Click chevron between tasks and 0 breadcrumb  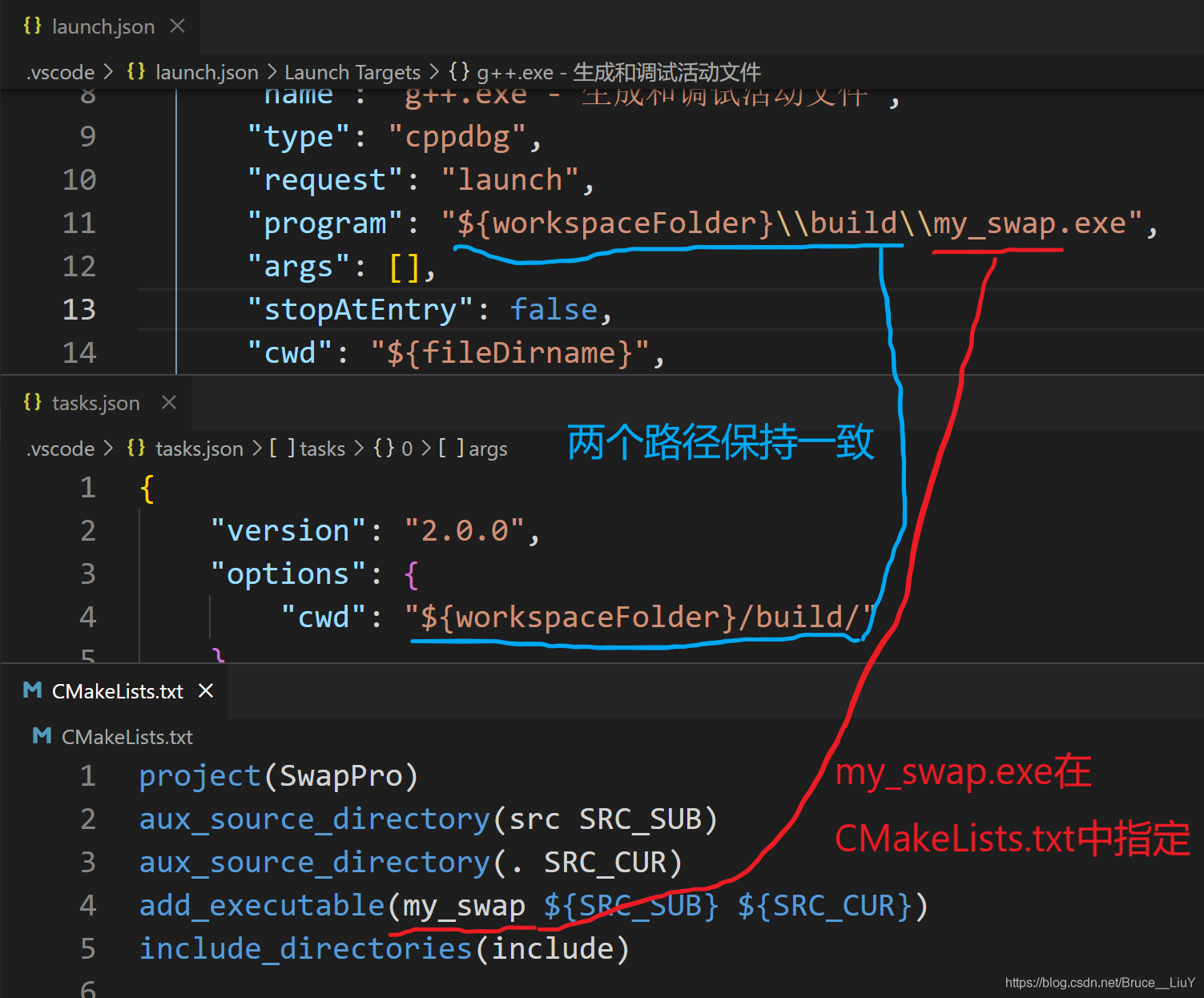click(359, 449)
